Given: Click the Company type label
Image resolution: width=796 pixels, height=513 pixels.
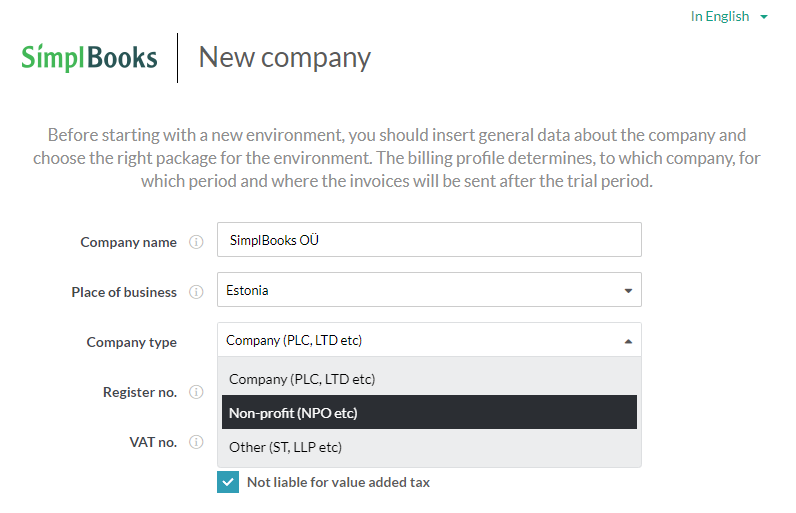Looking at the screenshot, I should point(131,342).
